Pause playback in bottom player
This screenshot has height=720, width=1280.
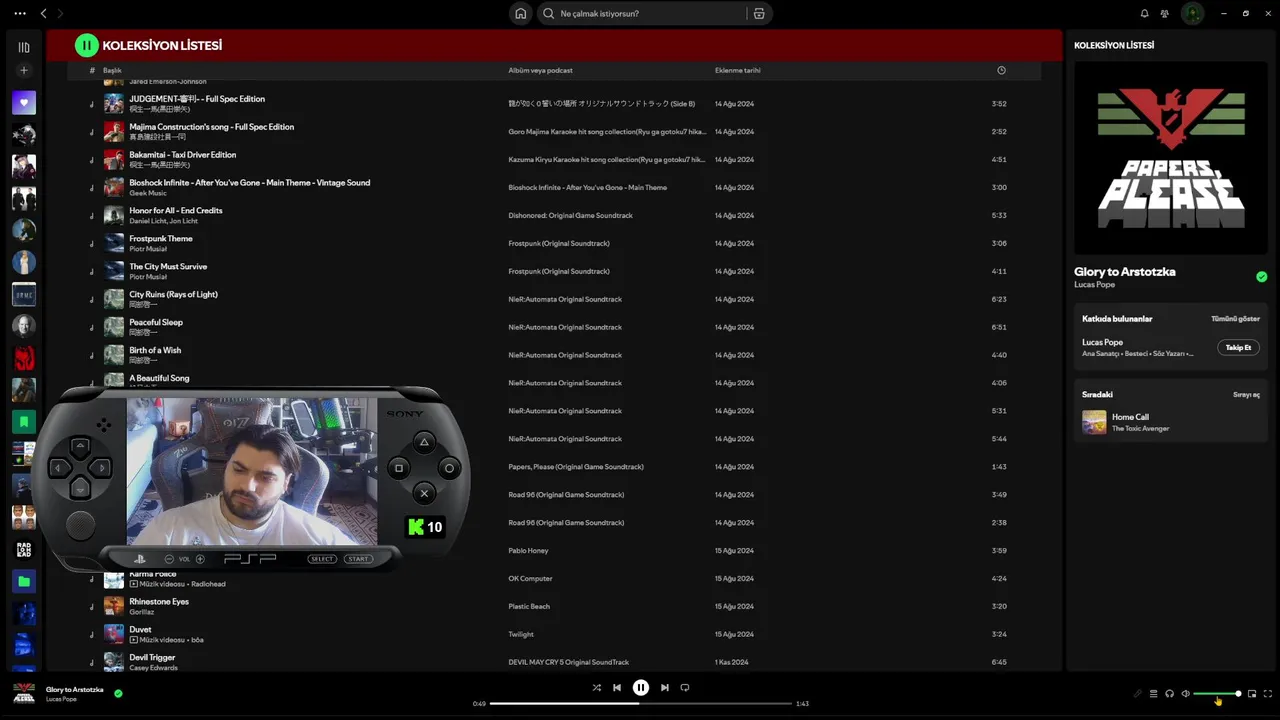click(641, 687)
